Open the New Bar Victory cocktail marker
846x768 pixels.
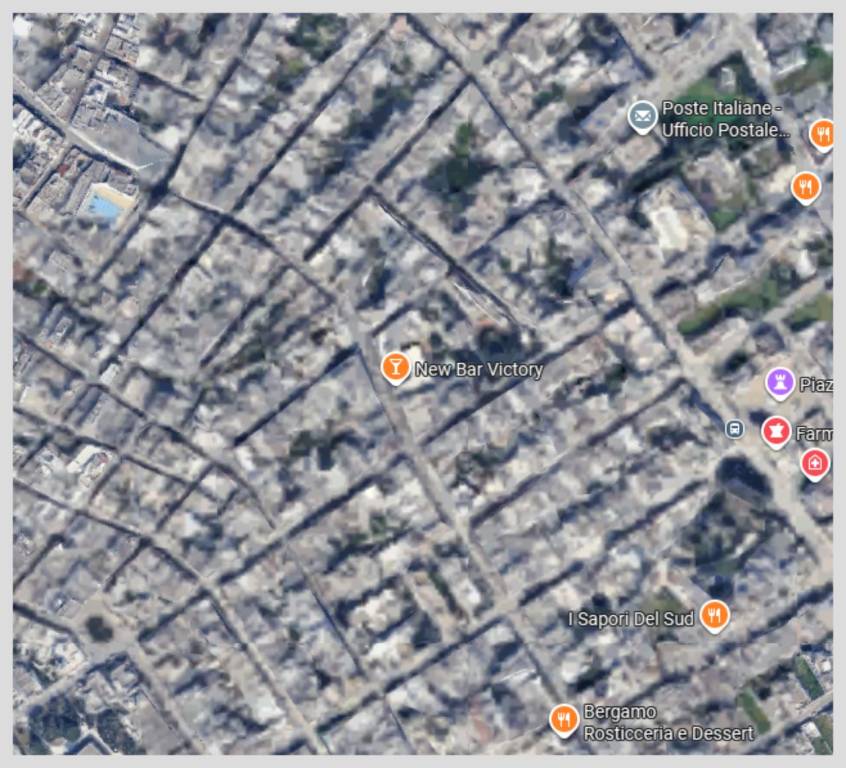(395, 367)
